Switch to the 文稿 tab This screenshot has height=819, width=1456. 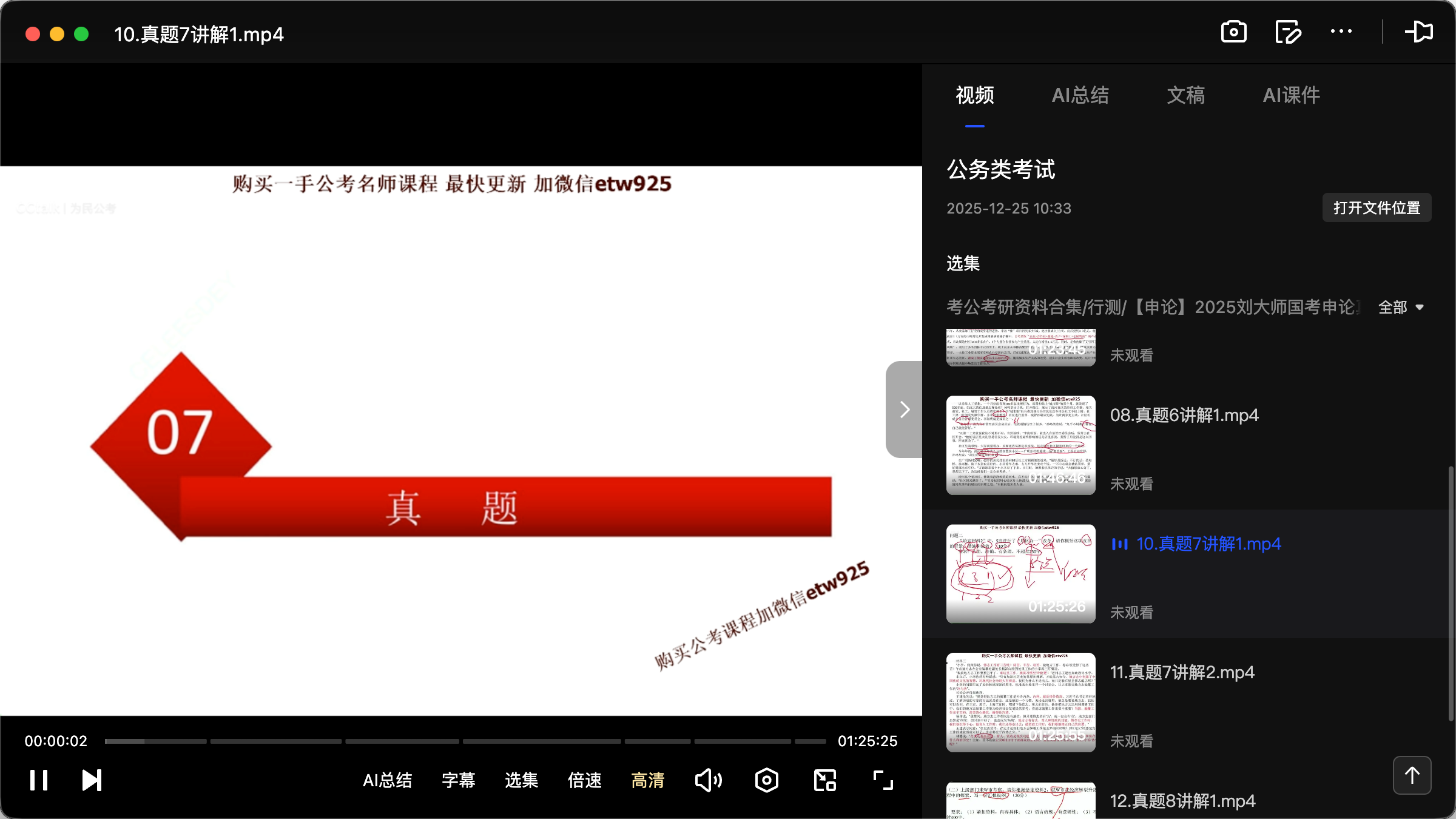(x=1184, y=95)
